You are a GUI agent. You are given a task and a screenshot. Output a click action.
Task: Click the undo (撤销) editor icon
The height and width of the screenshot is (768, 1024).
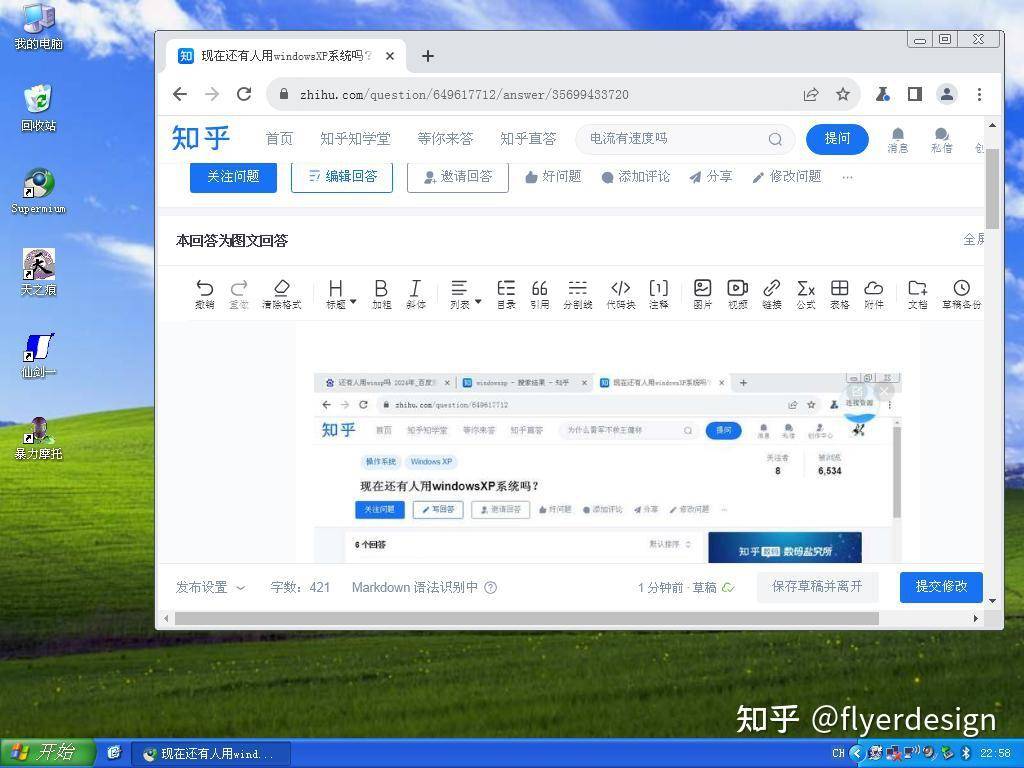[204, 294]
